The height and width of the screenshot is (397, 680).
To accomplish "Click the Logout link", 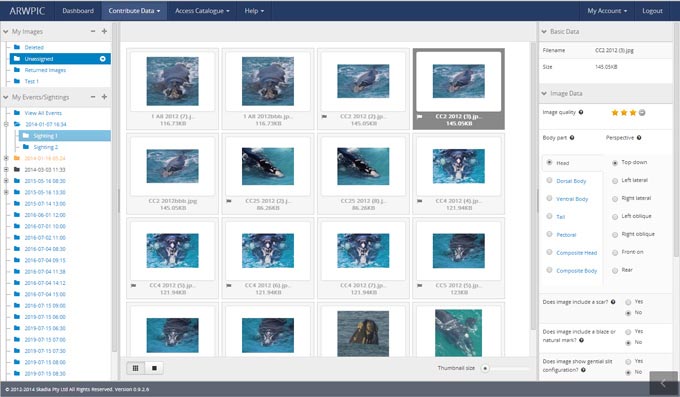I will point(652,11).
